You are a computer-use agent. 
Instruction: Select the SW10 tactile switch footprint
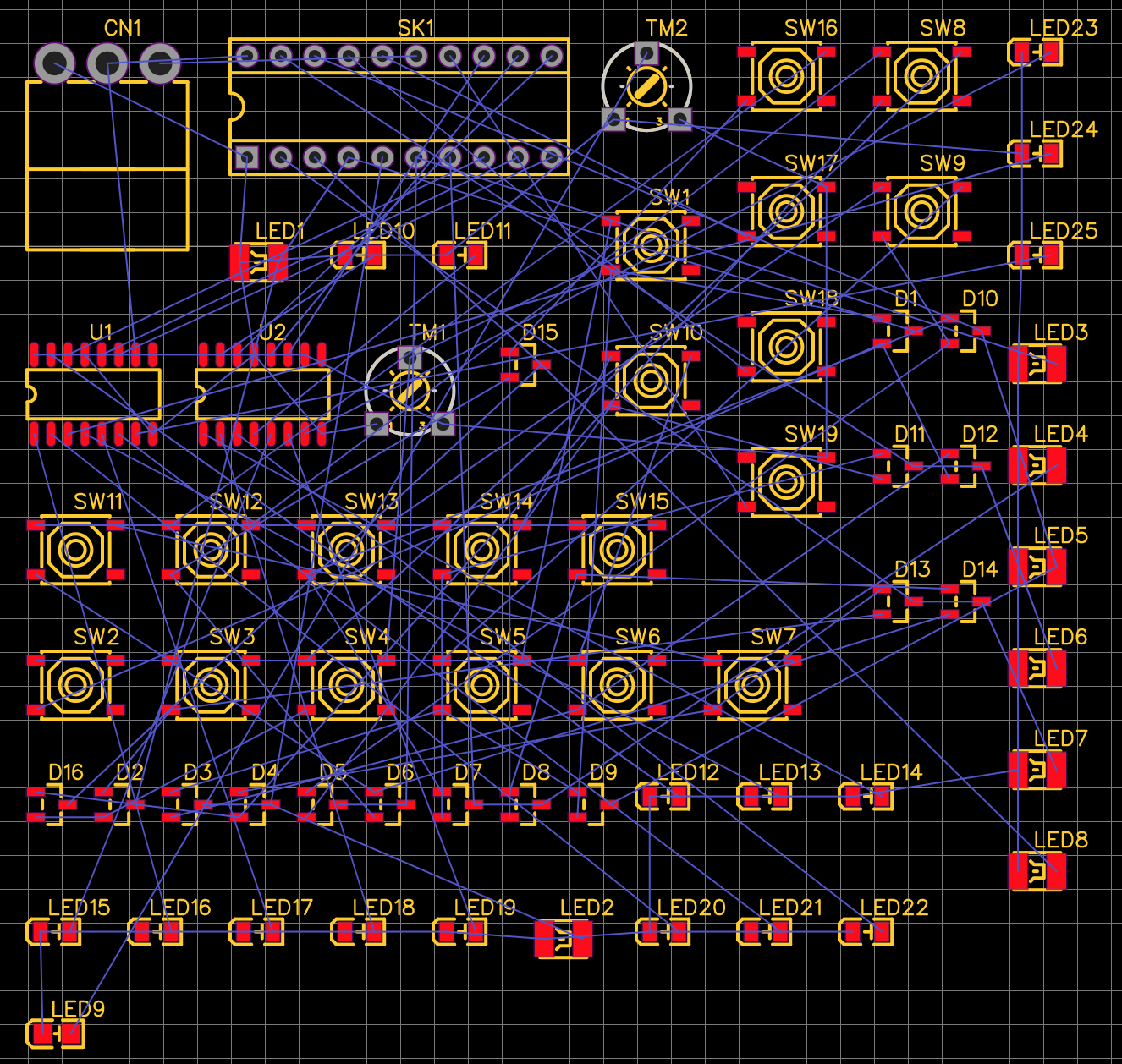click(x=651, y=381)
